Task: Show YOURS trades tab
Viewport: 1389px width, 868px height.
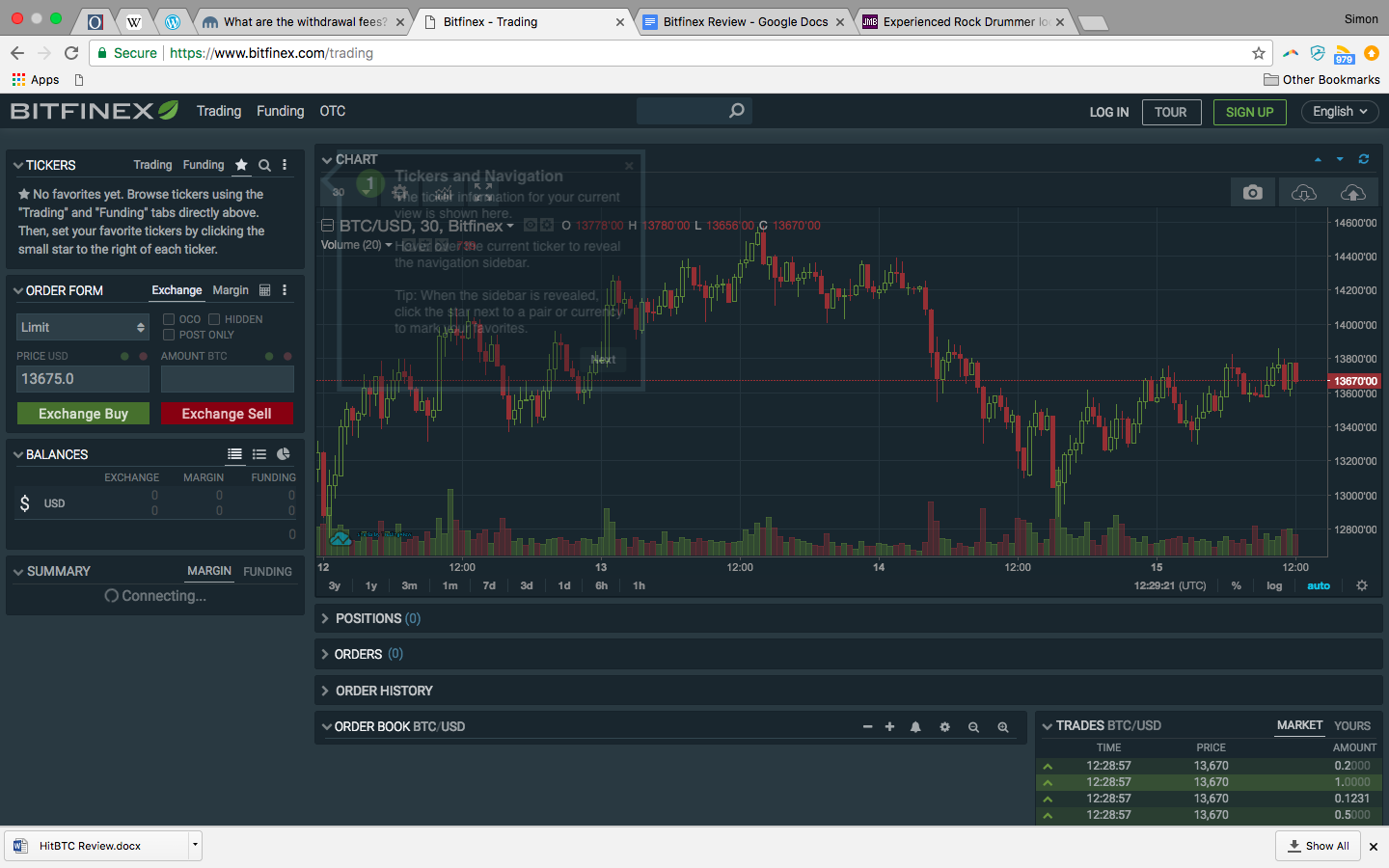Action: coord(1352,726)
